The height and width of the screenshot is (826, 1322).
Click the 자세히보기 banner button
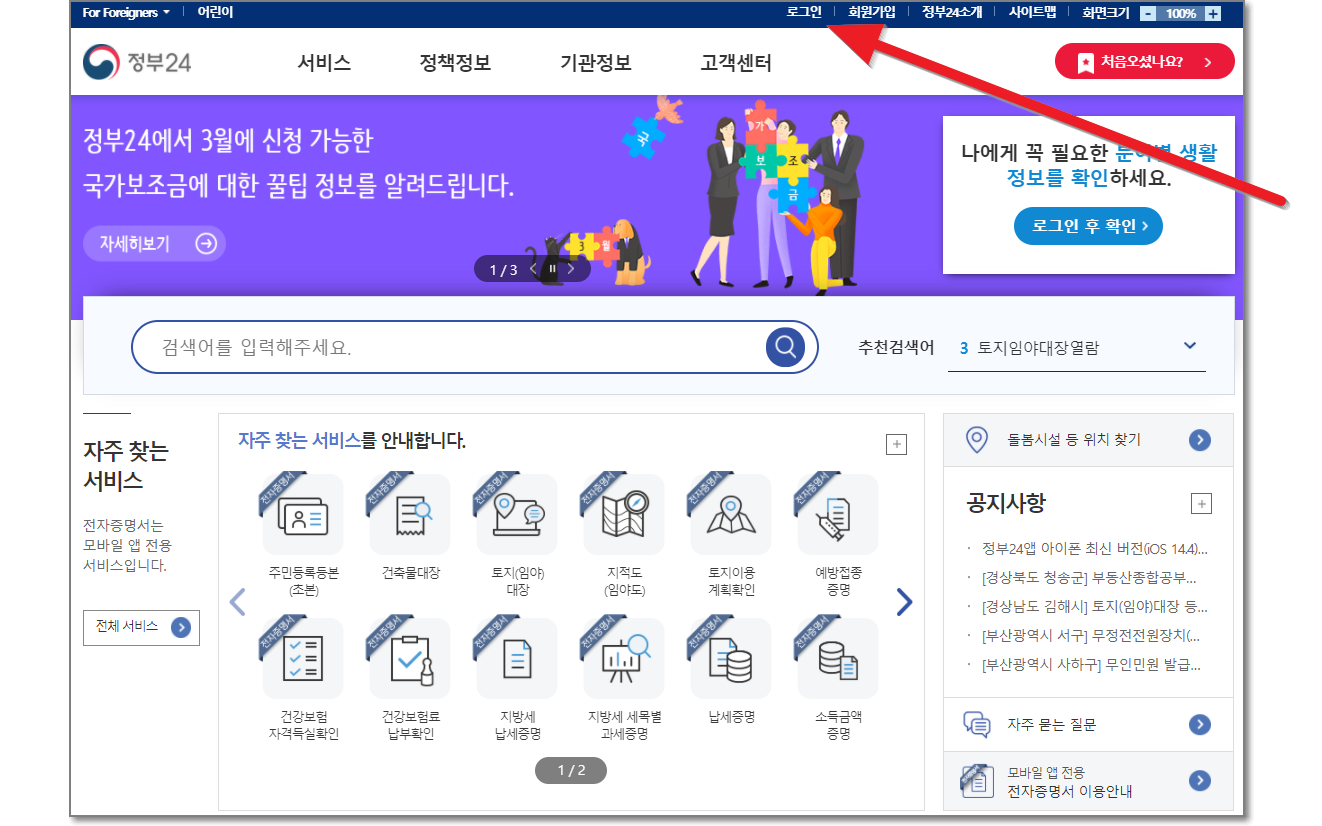[155, 243]
